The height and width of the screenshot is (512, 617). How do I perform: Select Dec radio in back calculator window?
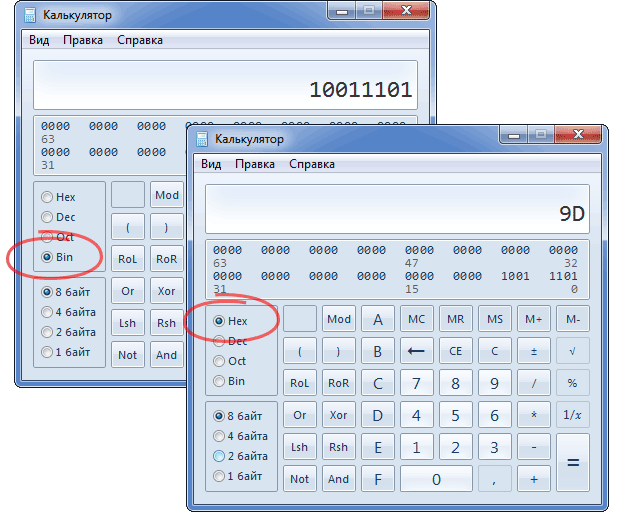coord(58,217)
